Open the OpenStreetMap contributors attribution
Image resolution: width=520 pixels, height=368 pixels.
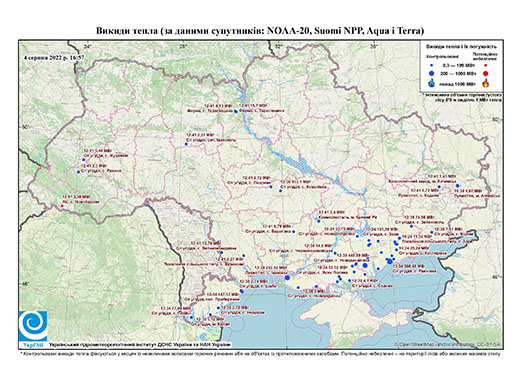tap(447, 344)
